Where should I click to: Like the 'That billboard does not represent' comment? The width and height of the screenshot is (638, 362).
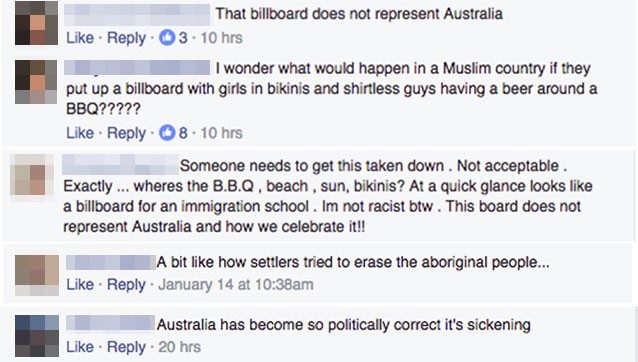click(80, 38)
